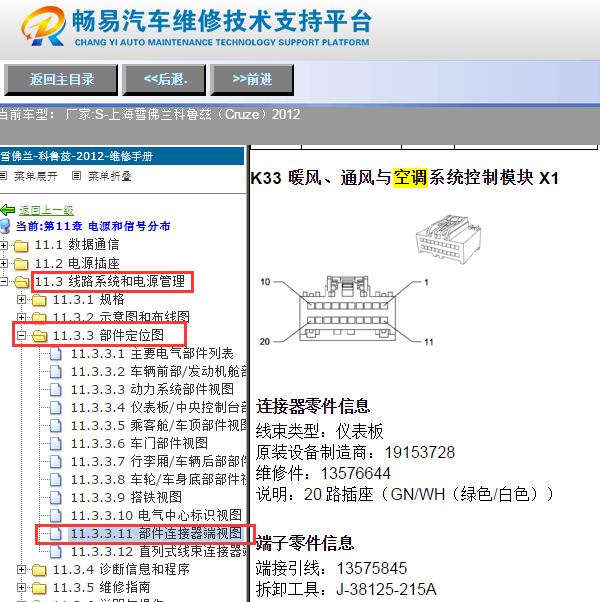Open 11.3.3.5 乘客舱/车顶部件视图 page
The height and width of the screenshot is (602, 600).
coord(159,425)
